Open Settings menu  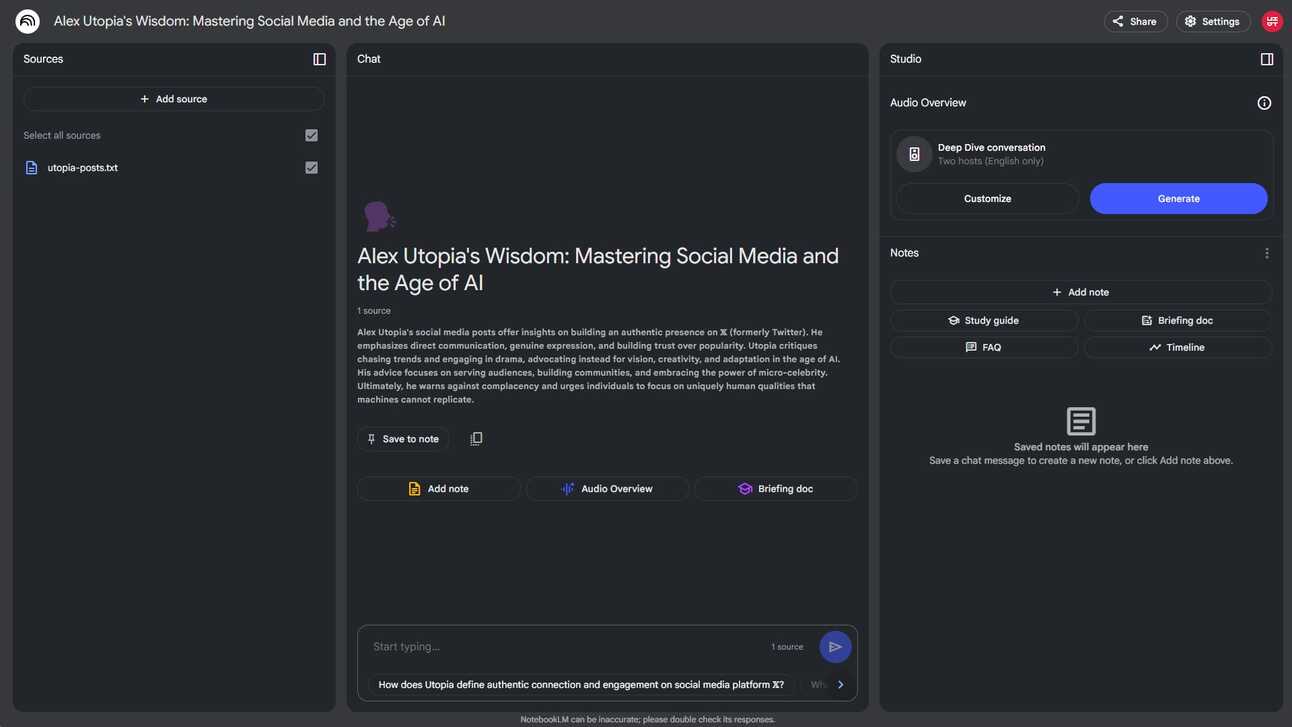tap(1212, 21)
